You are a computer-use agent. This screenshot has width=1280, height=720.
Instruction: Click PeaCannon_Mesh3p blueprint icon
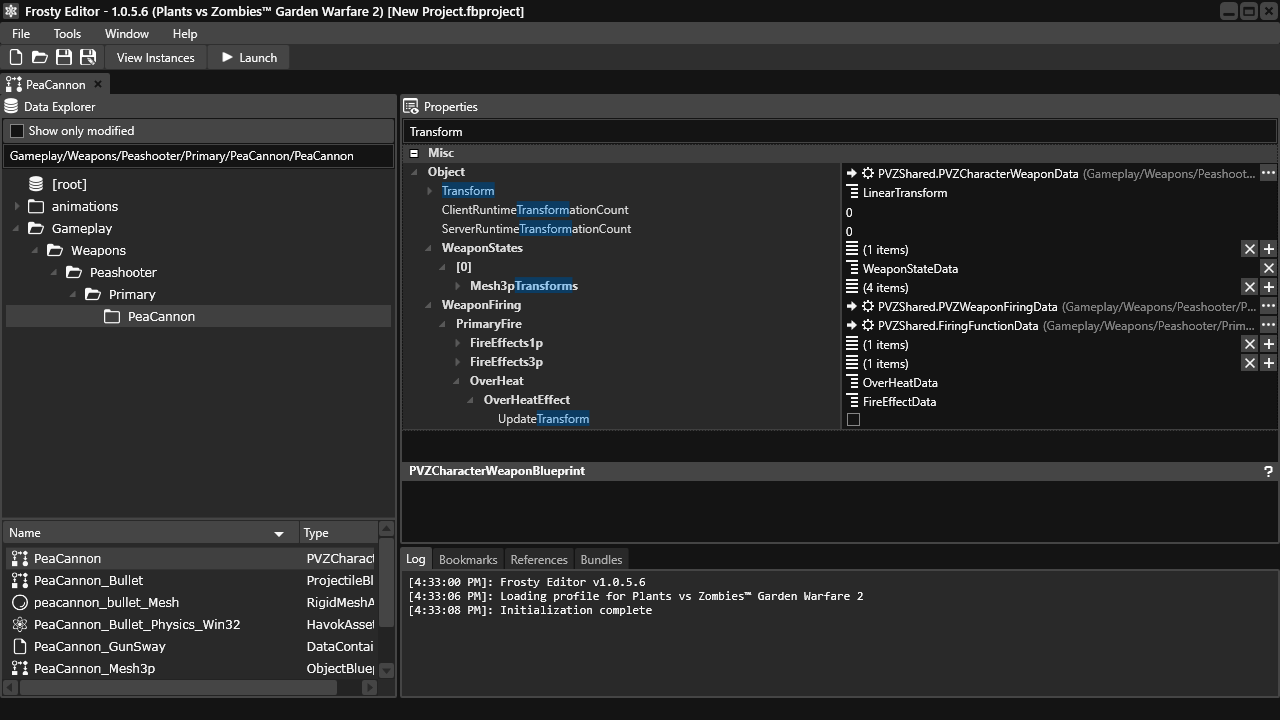pyautogui.click(x=20, y=669)
